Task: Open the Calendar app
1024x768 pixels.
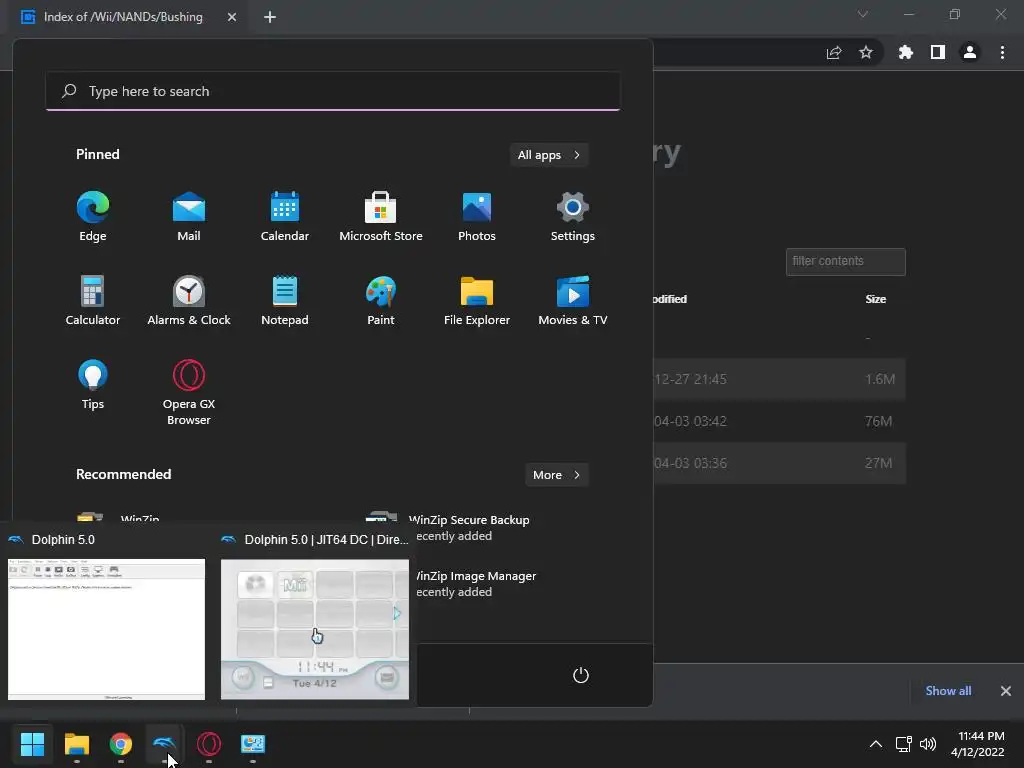Action: click(285, 217)
